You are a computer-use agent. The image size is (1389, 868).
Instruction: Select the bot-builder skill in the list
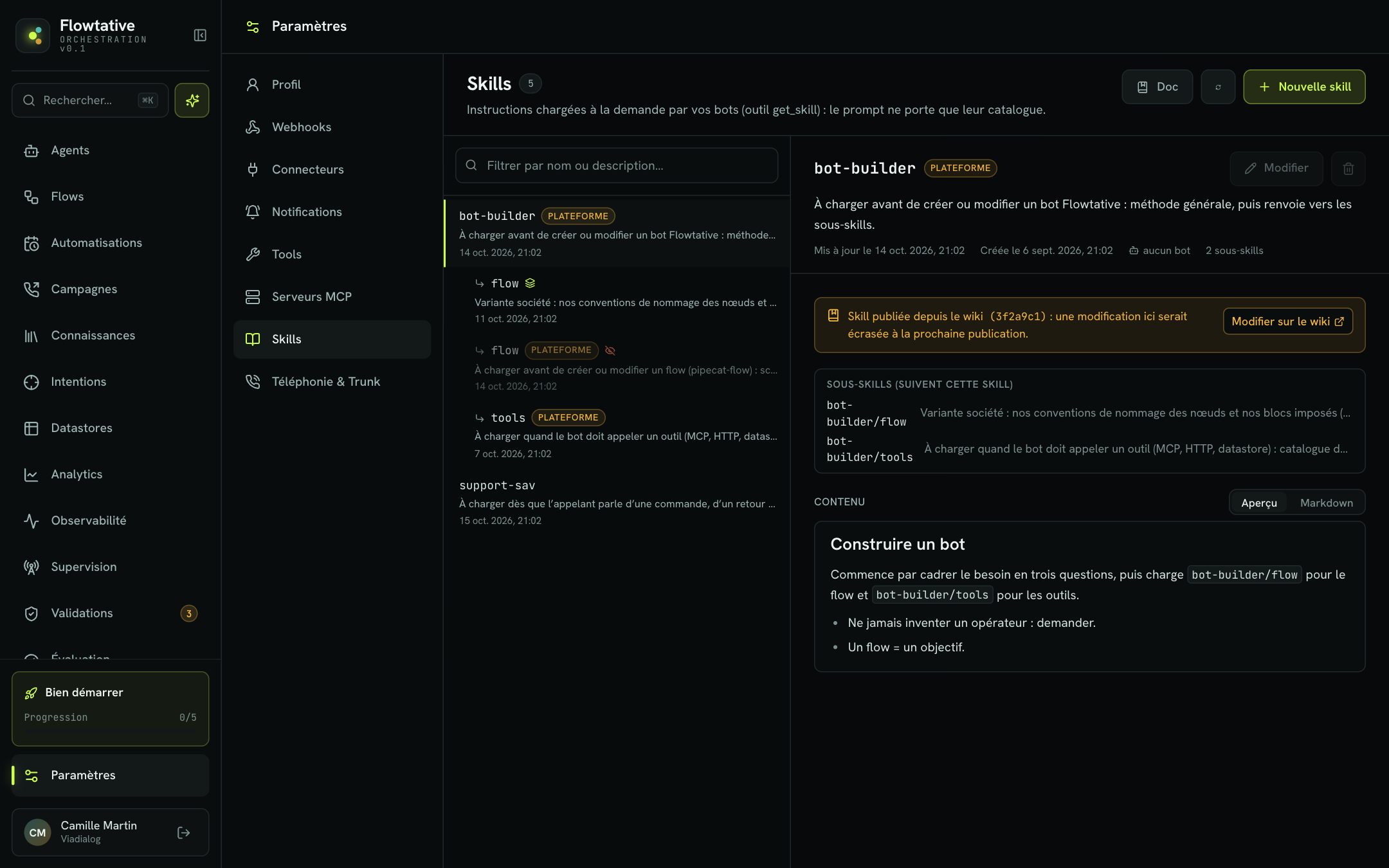click(x=617, y=233)
